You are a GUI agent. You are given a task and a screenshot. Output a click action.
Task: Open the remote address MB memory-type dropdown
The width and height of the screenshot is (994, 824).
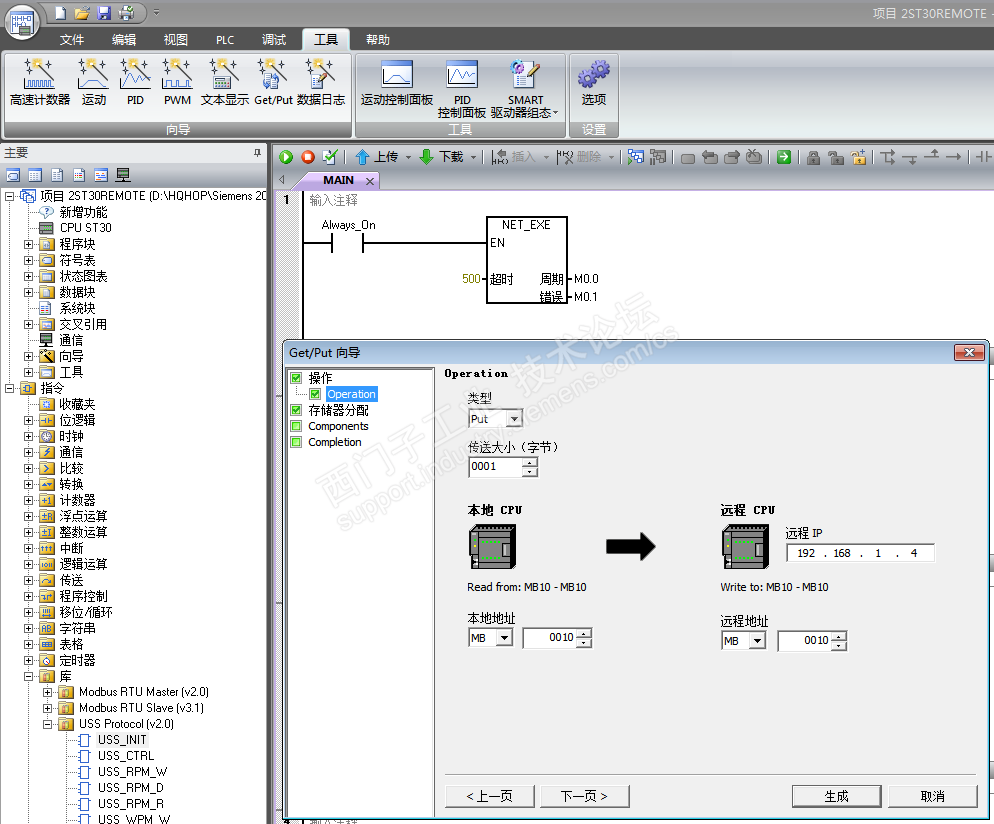pos(758,641)
